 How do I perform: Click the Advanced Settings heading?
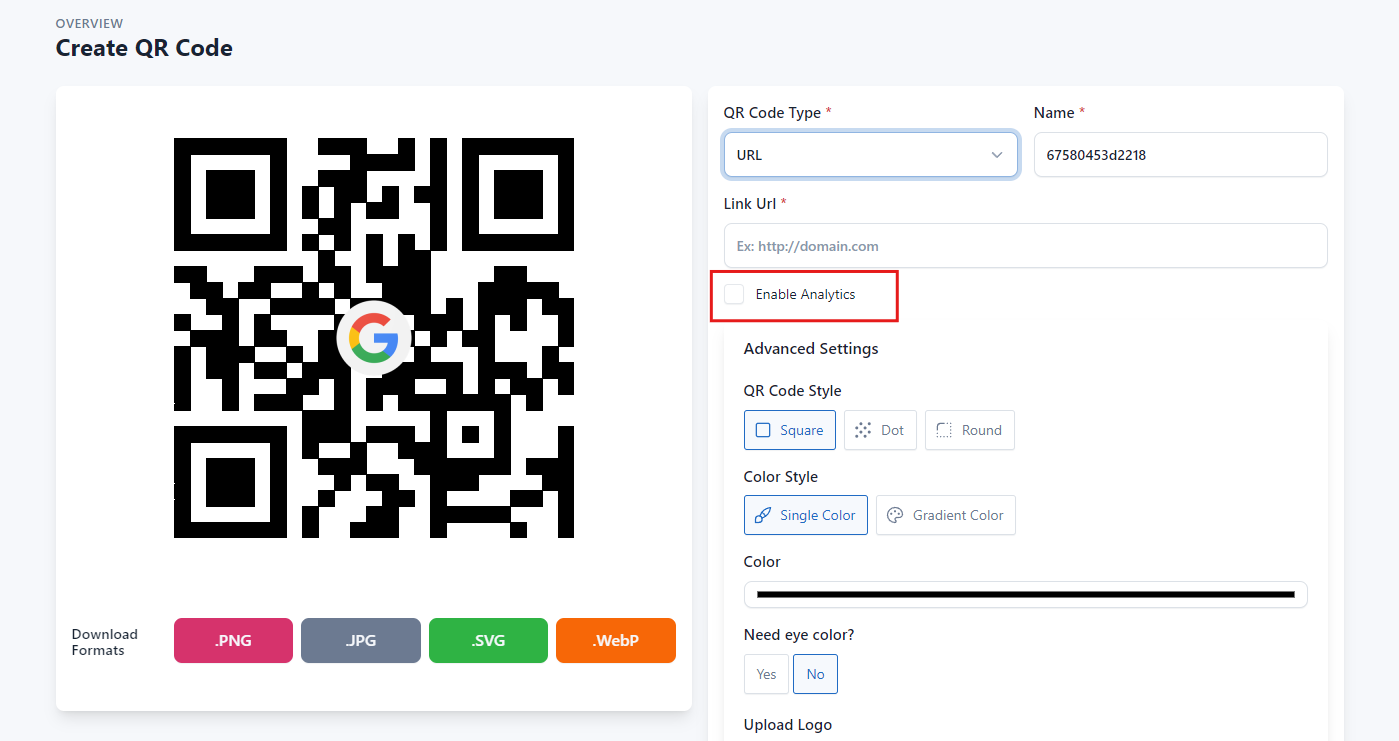click(811, 349)
